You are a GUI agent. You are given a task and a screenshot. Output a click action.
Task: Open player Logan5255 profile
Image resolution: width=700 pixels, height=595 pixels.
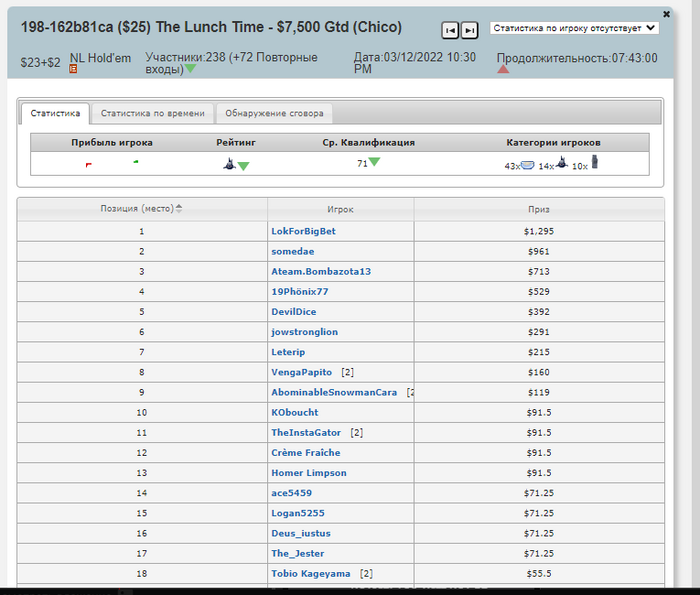tap(298, 513)
